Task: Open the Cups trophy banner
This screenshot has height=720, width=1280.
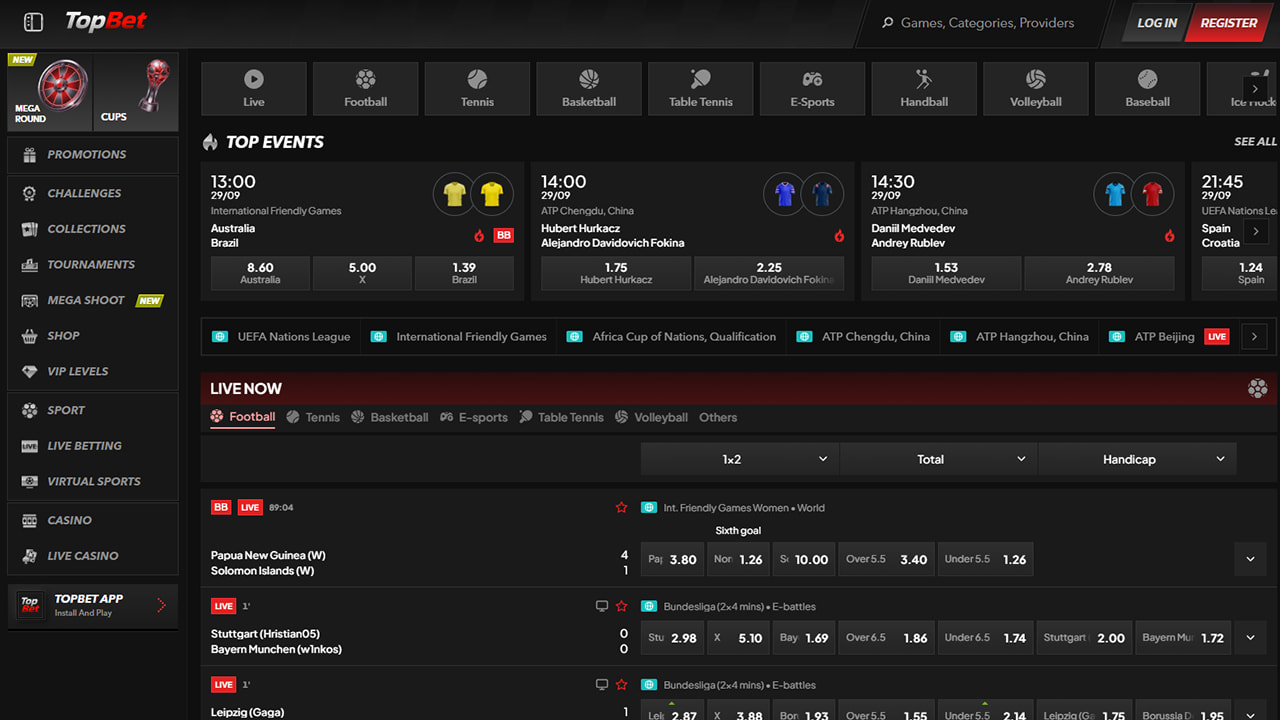Action: pyautogui.click(x=136, y=92)
